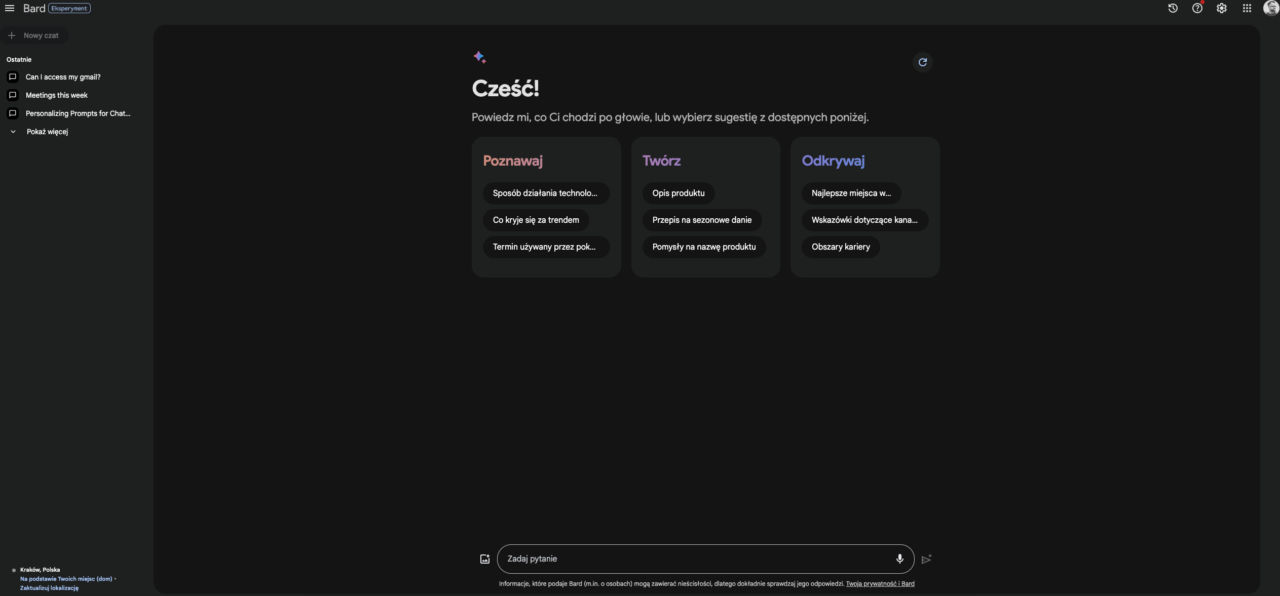
Task: Activate the microphone voice input
Action: [x=899, y=559]
